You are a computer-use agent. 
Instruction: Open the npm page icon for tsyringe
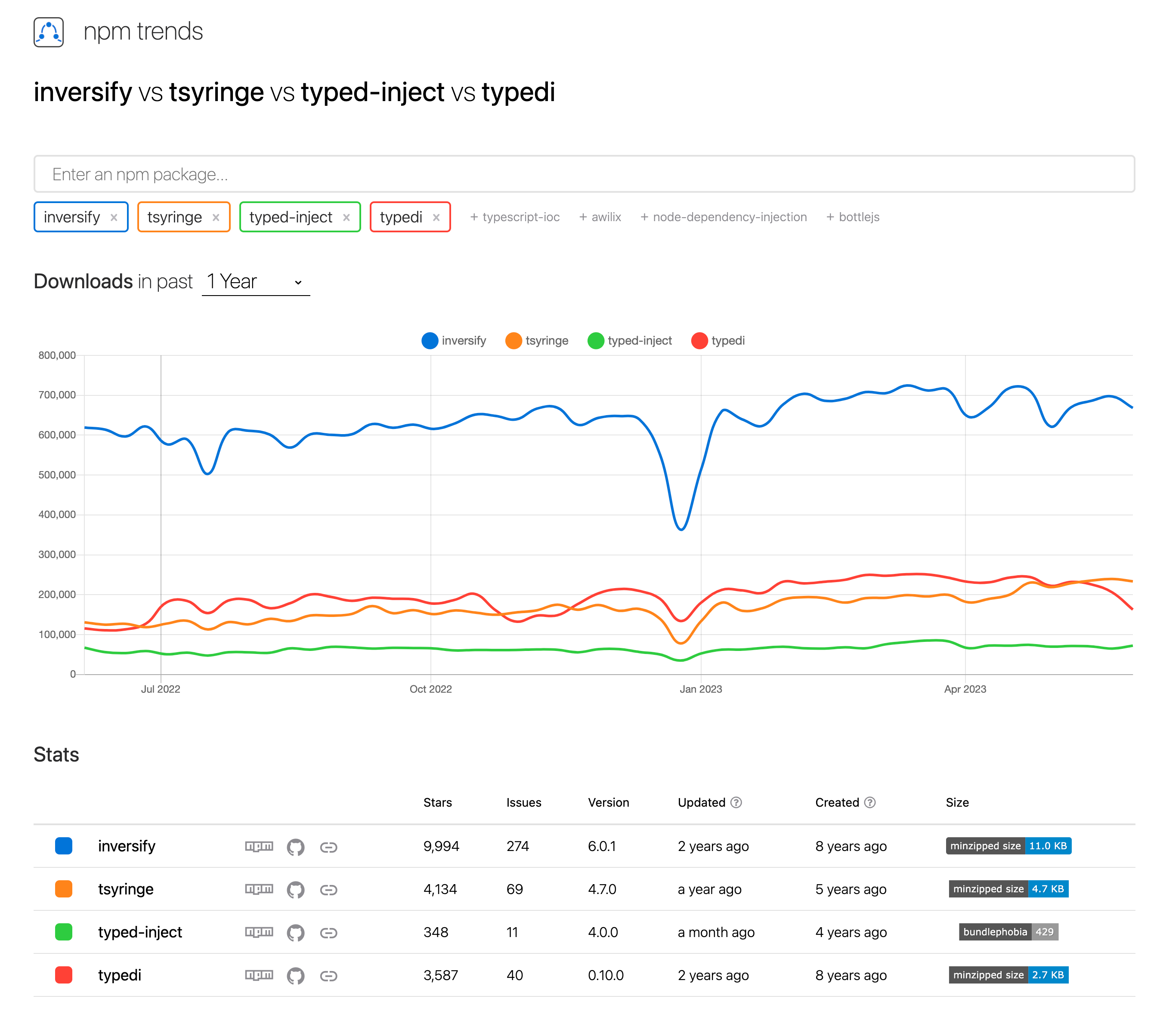coord(259,889)
